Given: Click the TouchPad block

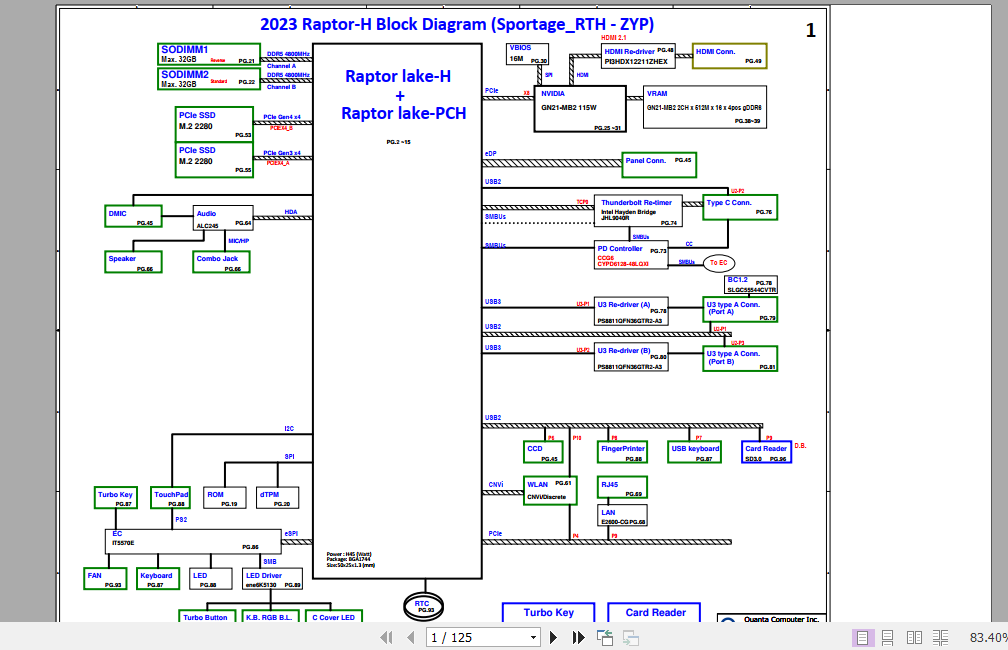Looking at the screenshot, I should tap(171, 498).
